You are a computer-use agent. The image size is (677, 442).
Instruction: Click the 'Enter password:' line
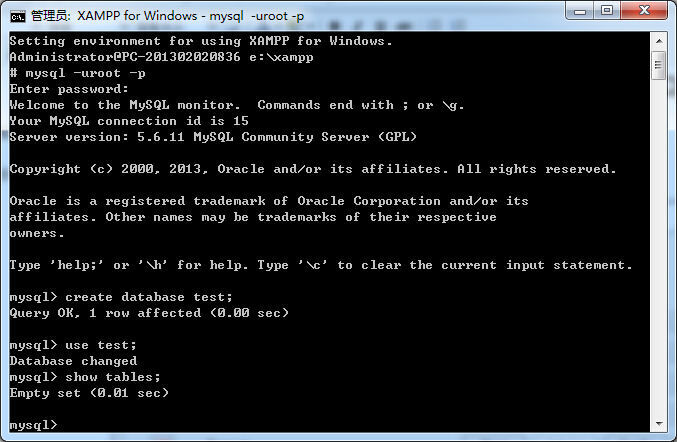[69, 89]
